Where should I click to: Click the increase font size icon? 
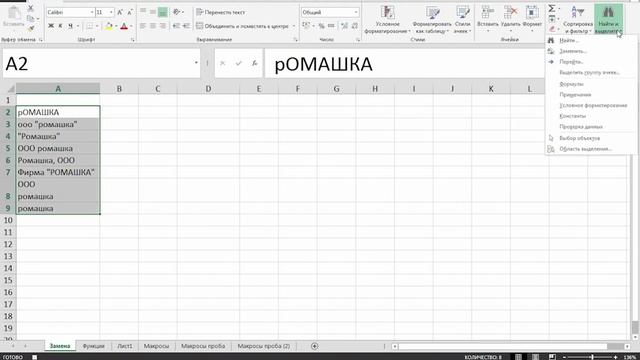(x=120, y=13)
